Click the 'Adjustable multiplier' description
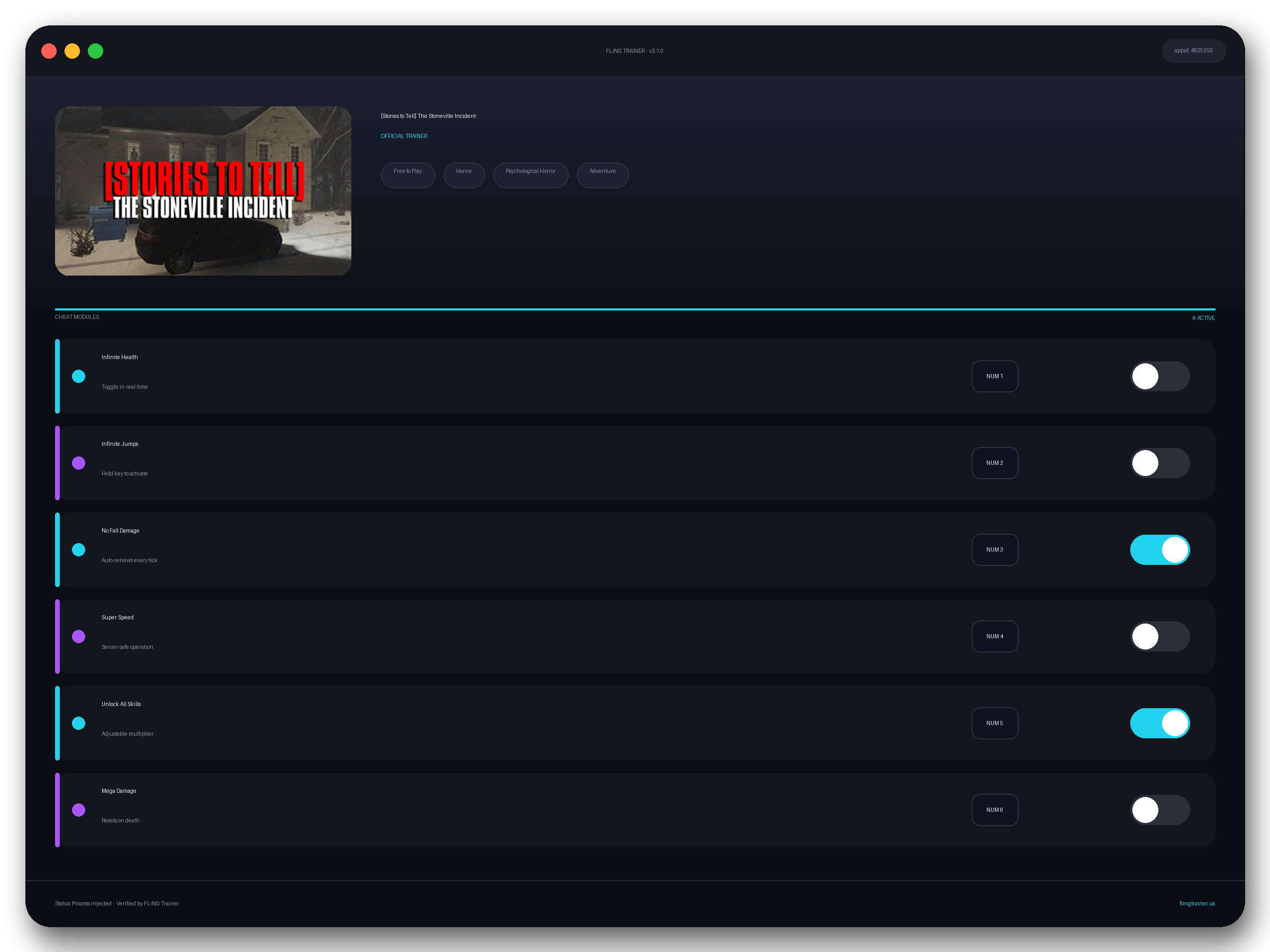Image resolution: width=1270 pixels, height=952 pixels. (x=128, y=734)
